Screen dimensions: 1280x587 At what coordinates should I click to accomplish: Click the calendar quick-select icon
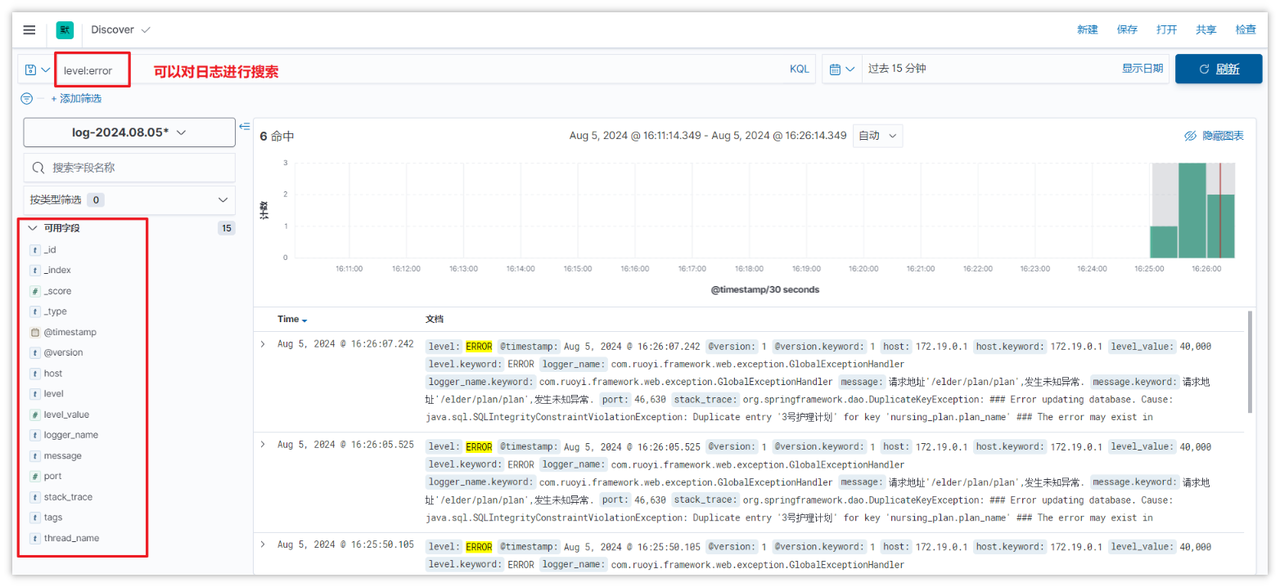[842, 69]
